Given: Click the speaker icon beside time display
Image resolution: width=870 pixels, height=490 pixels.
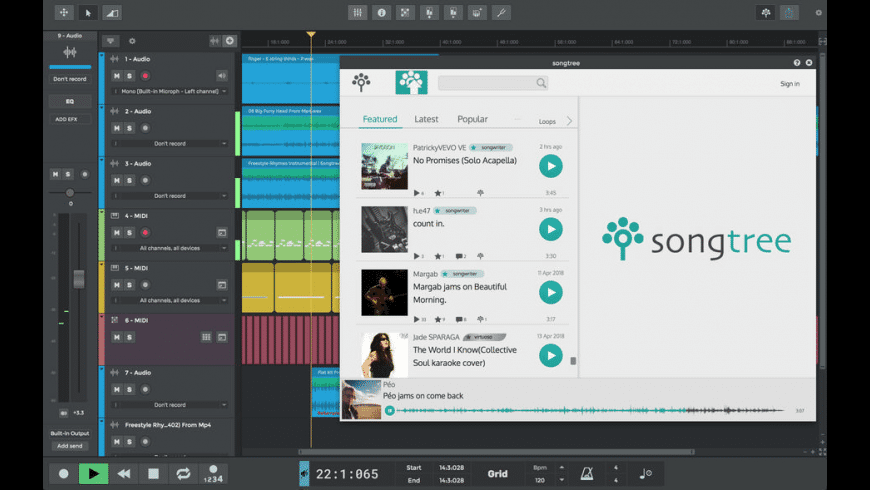Looking at the screenshot, I should [x=304, y=473].
